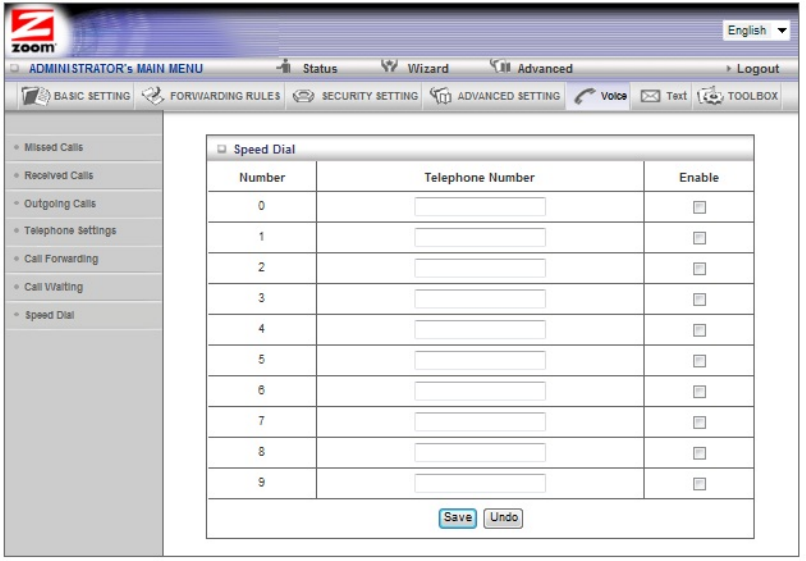The width and height of the screenshot is (806, 561).
Task: Click telephone number field for number 9
Action: point(480,483)
